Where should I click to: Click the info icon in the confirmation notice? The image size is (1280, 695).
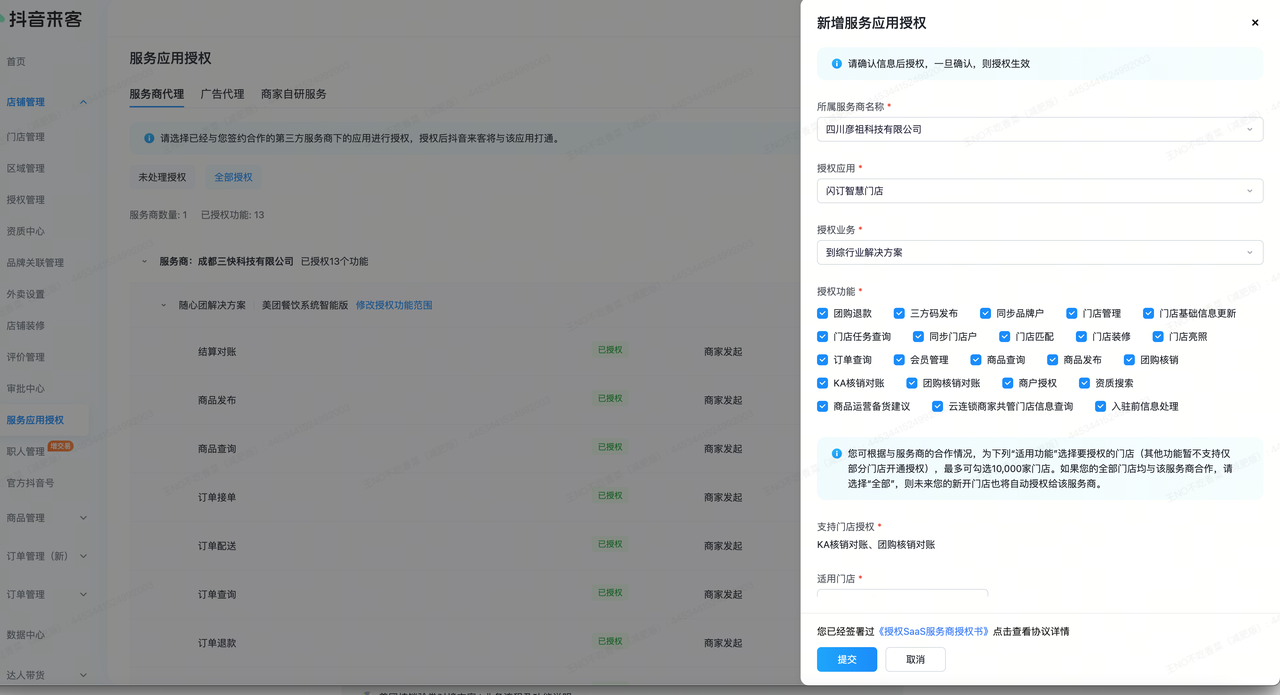pyautogui.click(x=837, y=63)
